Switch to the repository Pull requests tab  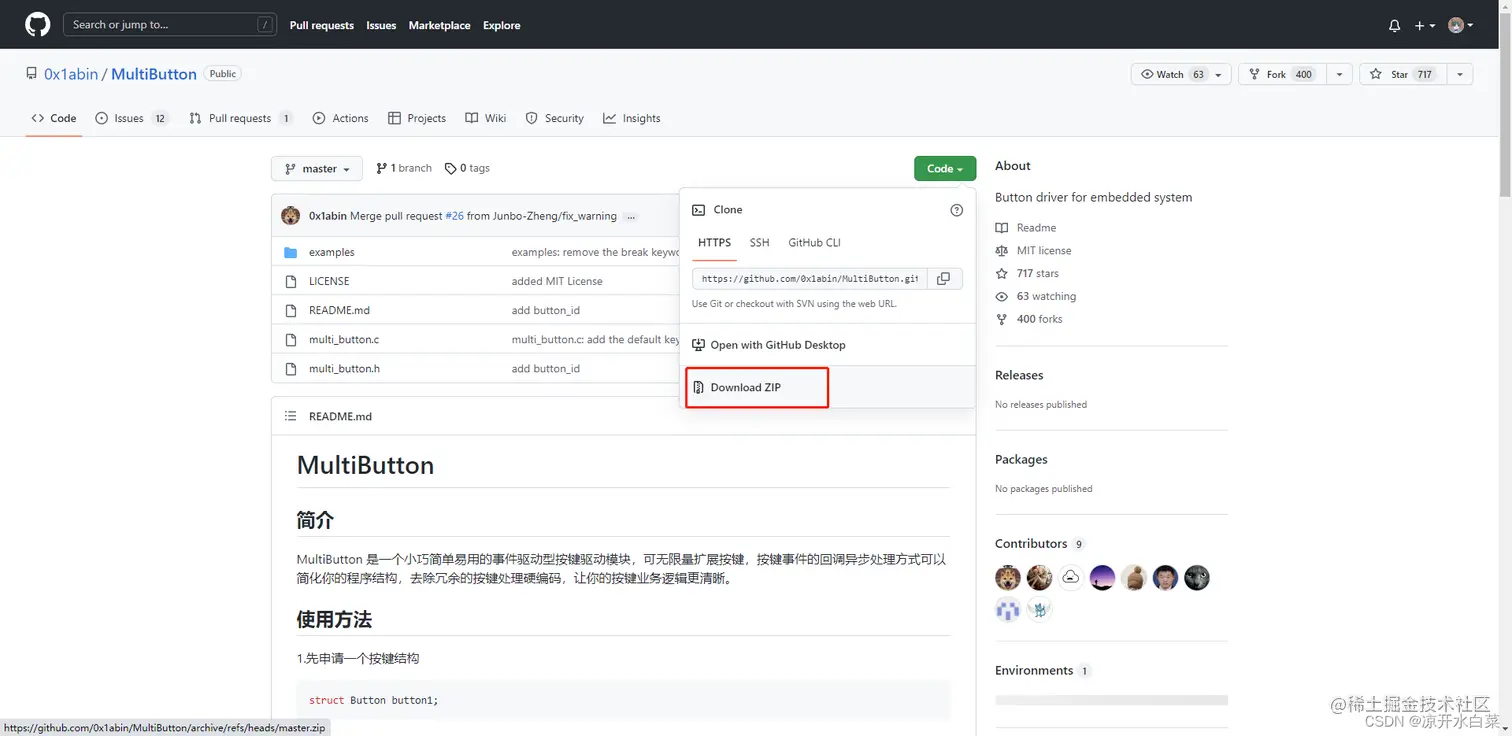[240, 118]
